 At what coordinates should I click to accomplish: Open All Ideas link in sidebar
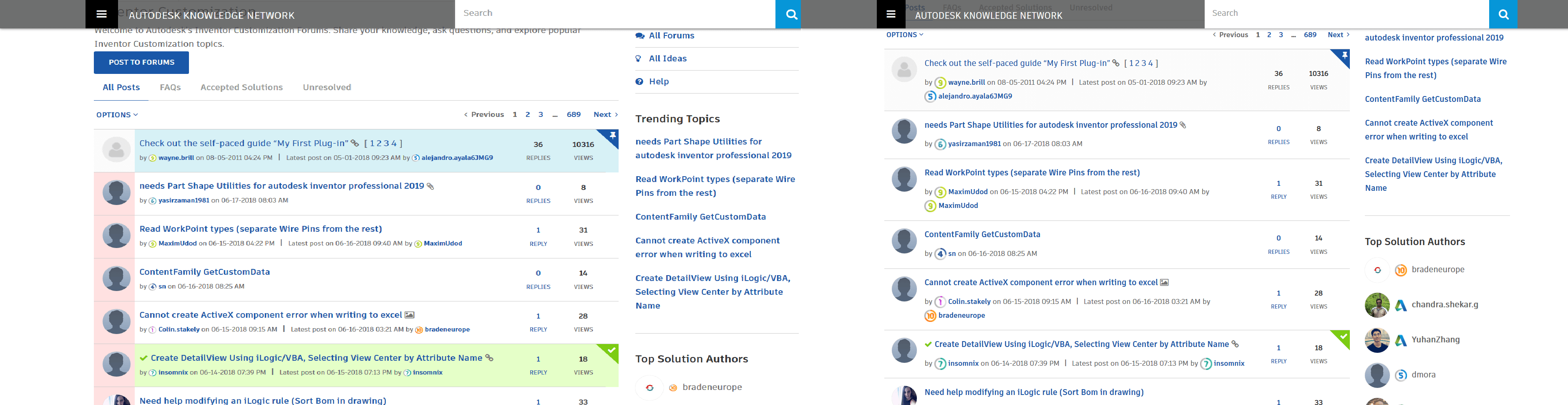tap(668, 58)
